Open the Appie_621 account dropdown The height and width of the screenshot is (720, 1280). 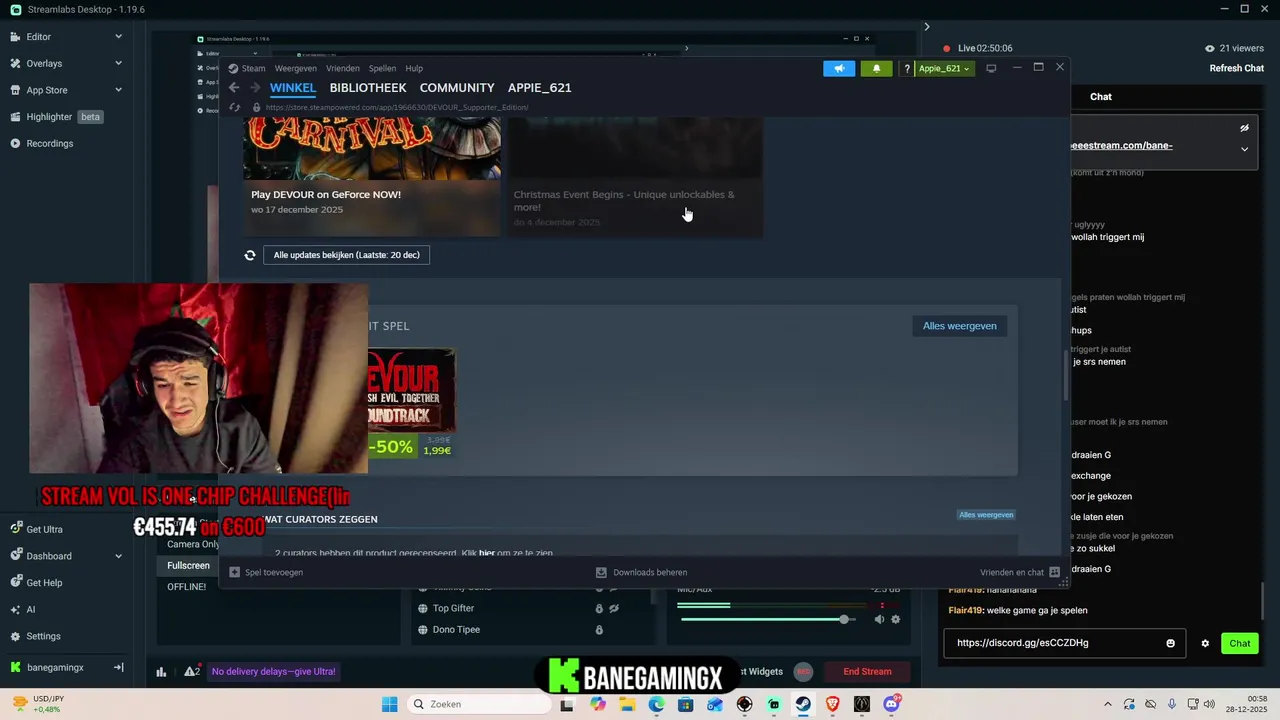click(x=944, y=68)
